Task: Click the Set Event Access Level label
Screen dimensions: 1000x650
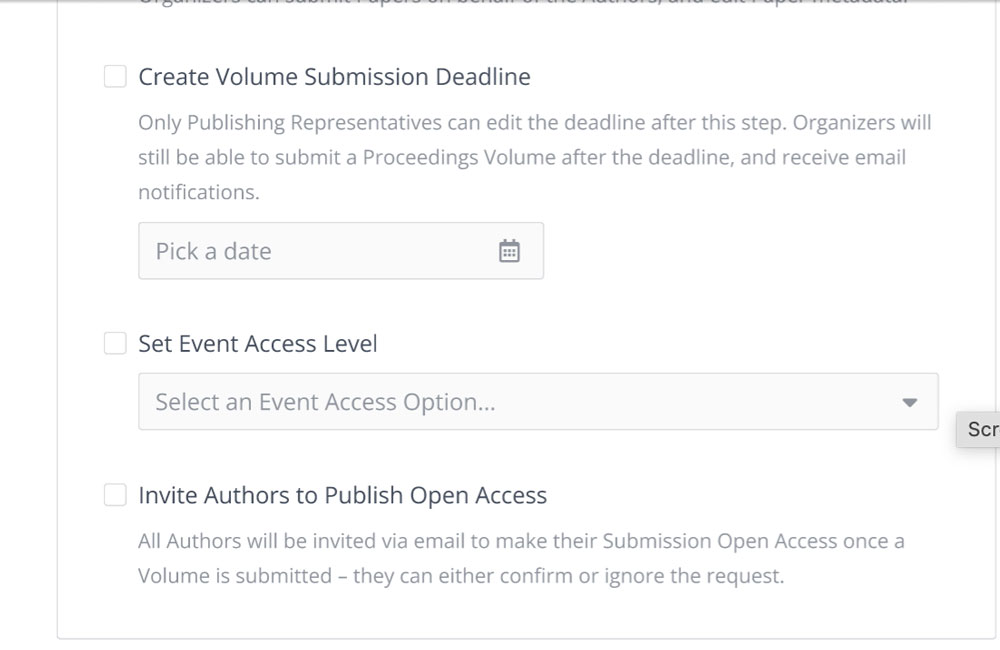Action: (x=258, y=344)
